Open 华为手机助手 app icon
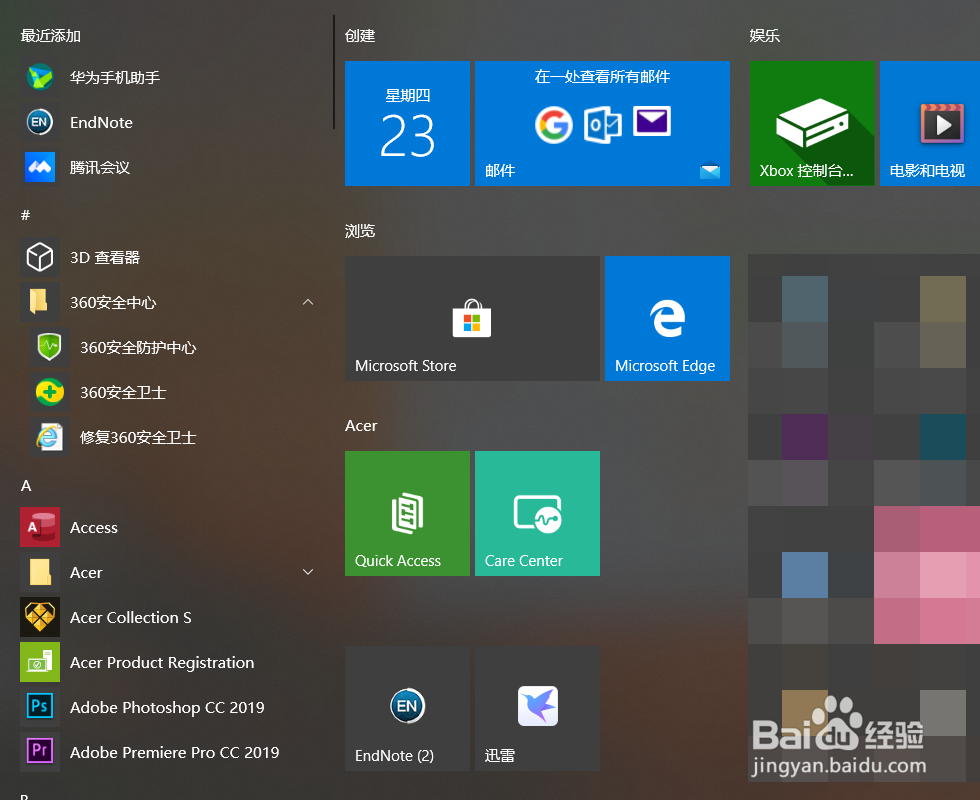The height and width of the screenshot is (800, 980). point(40,77)
